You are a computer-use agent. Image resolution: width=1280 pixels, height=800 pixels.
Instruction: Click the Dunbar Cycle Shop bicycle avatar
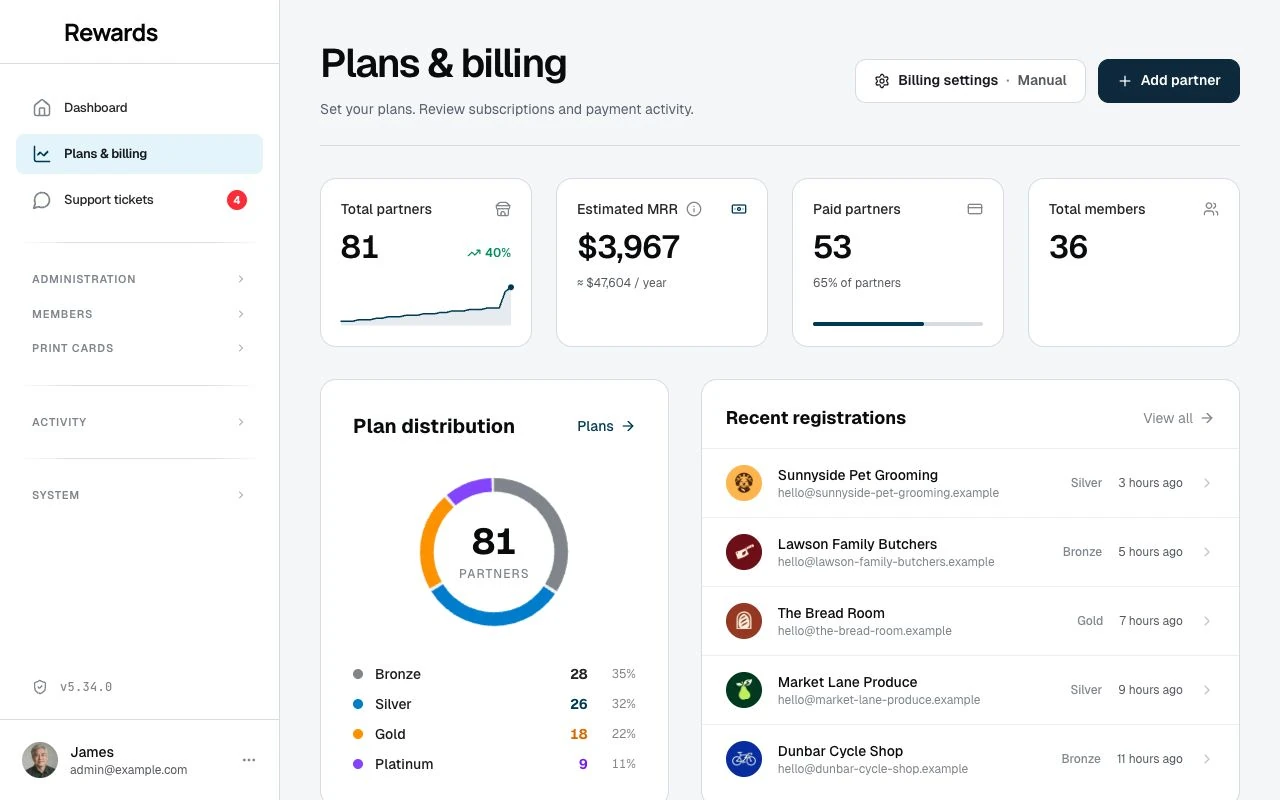point(744,759)
